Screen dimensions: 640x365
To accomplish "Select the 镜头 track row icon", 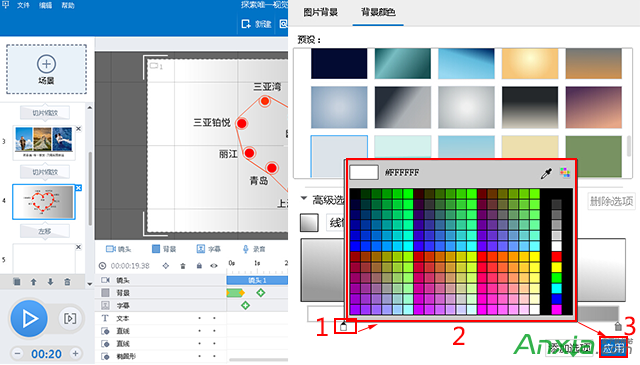I will 105,280.
